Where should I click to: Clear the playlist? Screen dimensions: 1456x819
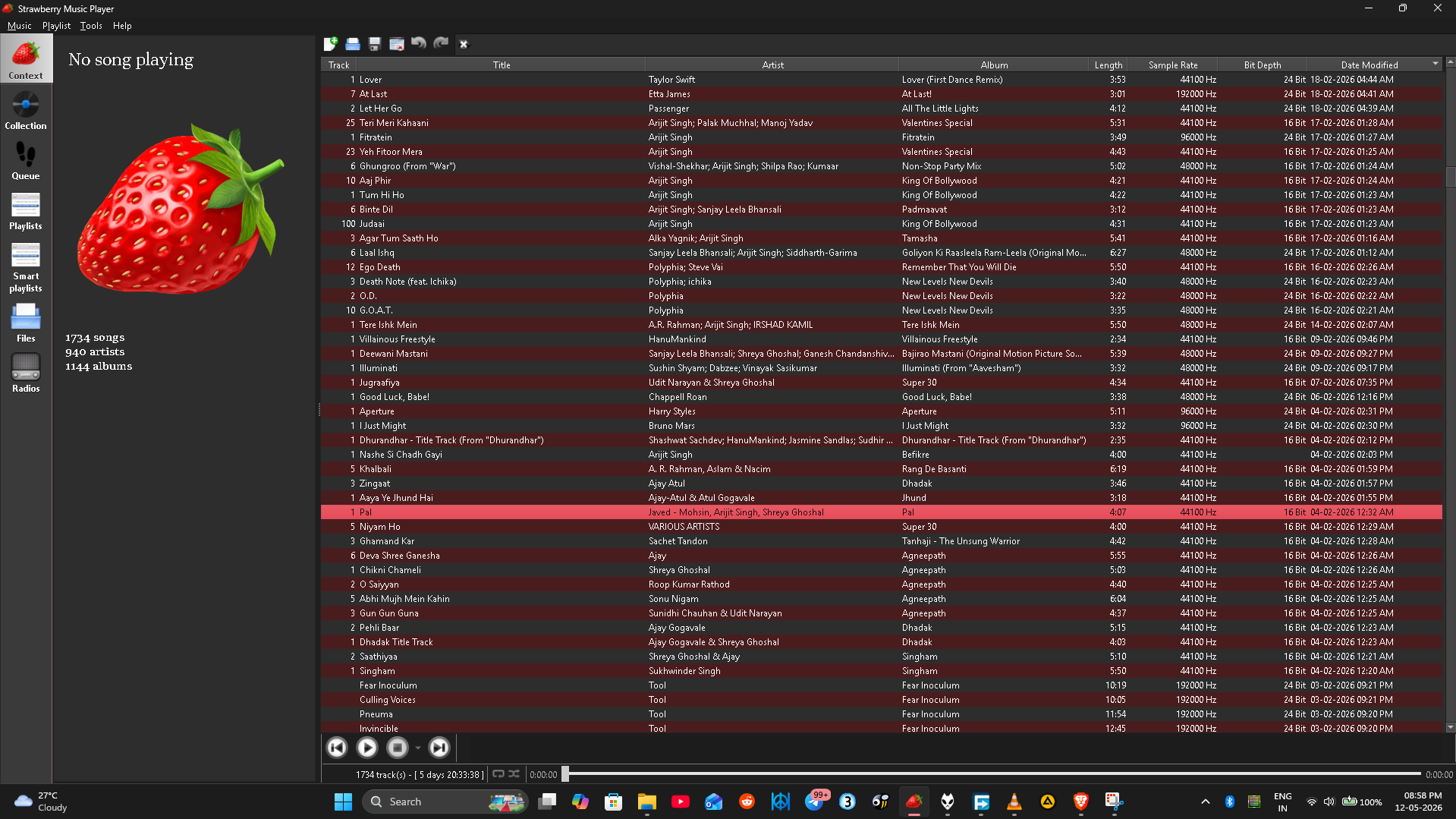(397, 44)
